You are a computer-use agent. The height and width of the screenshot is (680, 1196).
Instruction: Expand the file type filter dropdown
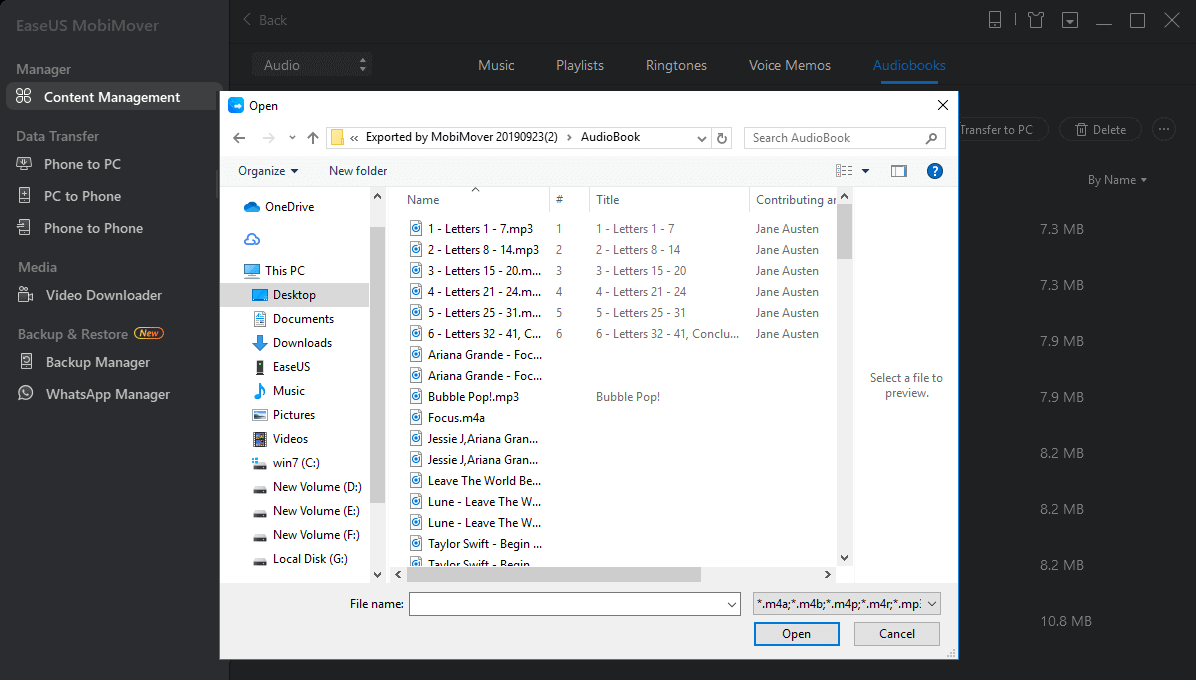click(x=846, y=603)
